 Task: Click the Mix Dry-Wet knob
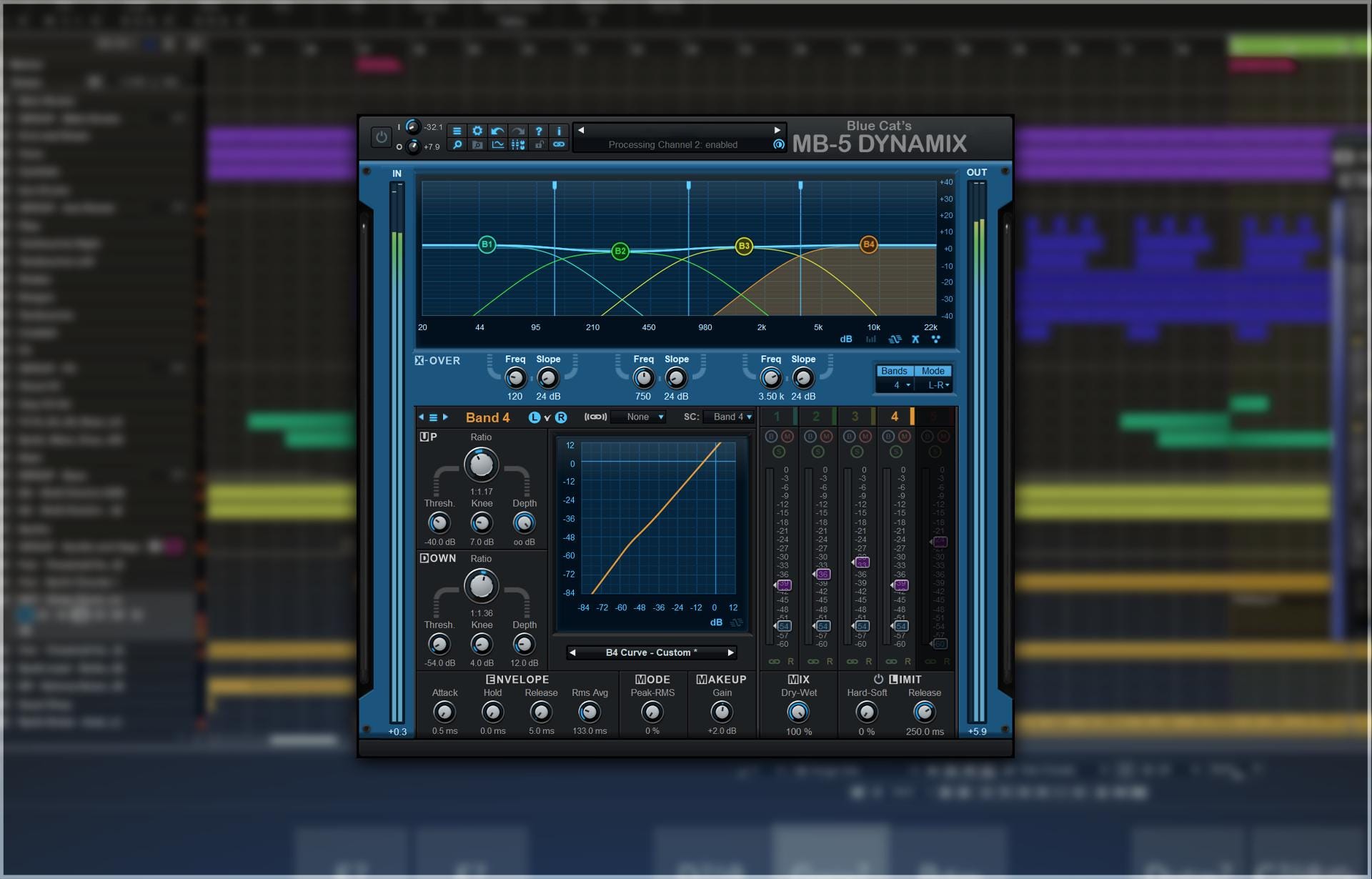pos(798,712)
